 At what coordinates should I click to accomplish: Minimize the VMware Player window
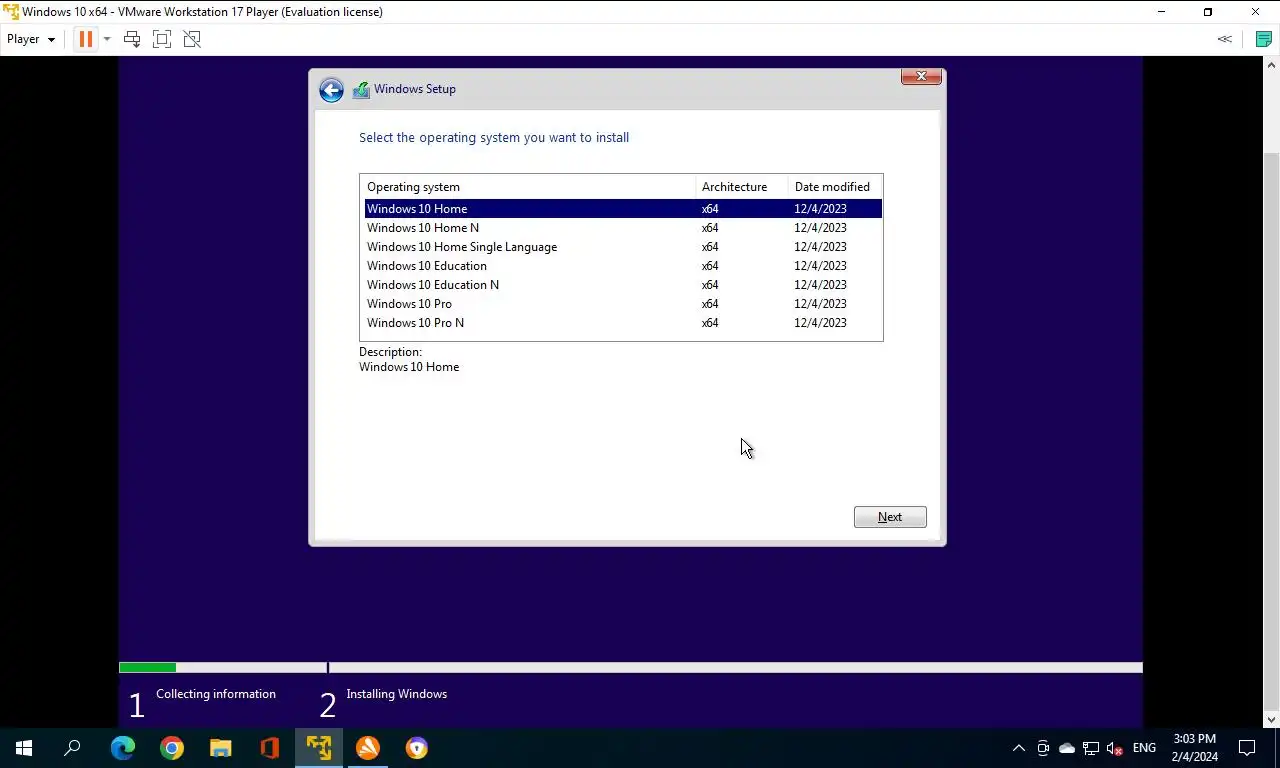(1161, 12)
